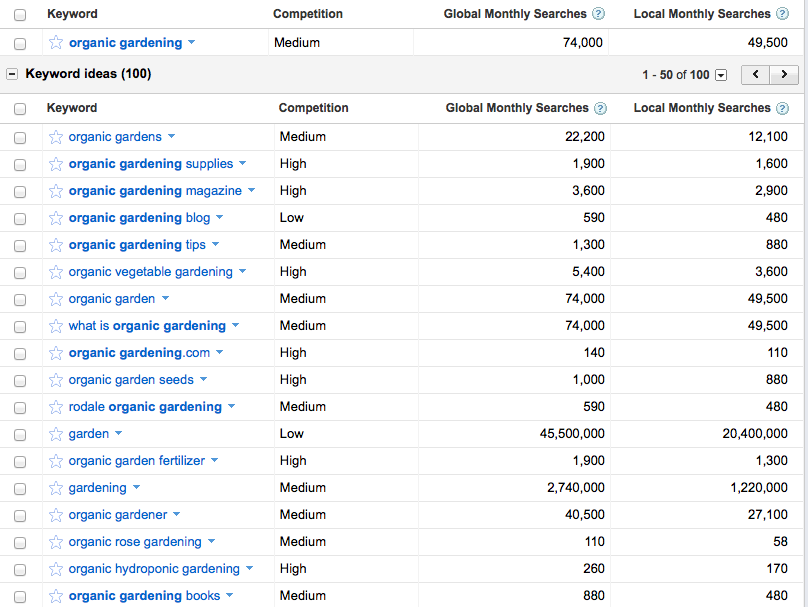Viewport: 808px width, 607px height.
Task: Tick the select-all checkbox in Keyword ideas header
Action: pyautogui.click(x=20, y=109)
